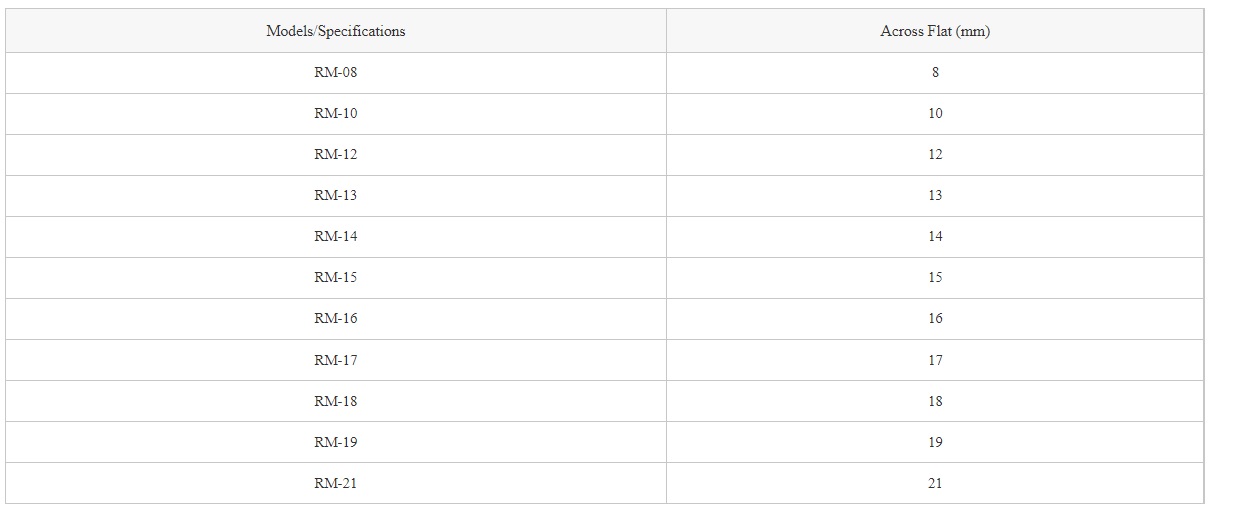Click the across flat value 21
Screen dimensions: 1243x513
[935, 483]
